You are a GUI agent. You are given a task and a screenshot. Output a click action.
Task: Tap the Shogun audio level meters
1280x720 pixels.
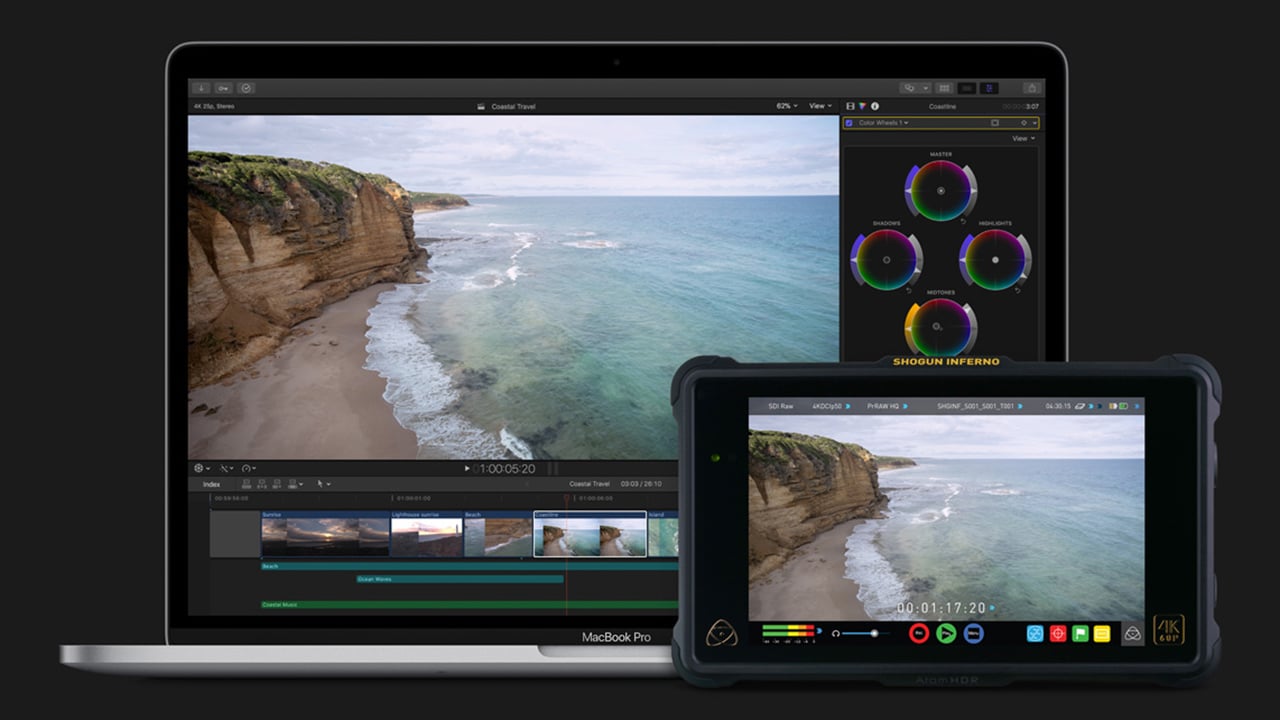(789, 633)
